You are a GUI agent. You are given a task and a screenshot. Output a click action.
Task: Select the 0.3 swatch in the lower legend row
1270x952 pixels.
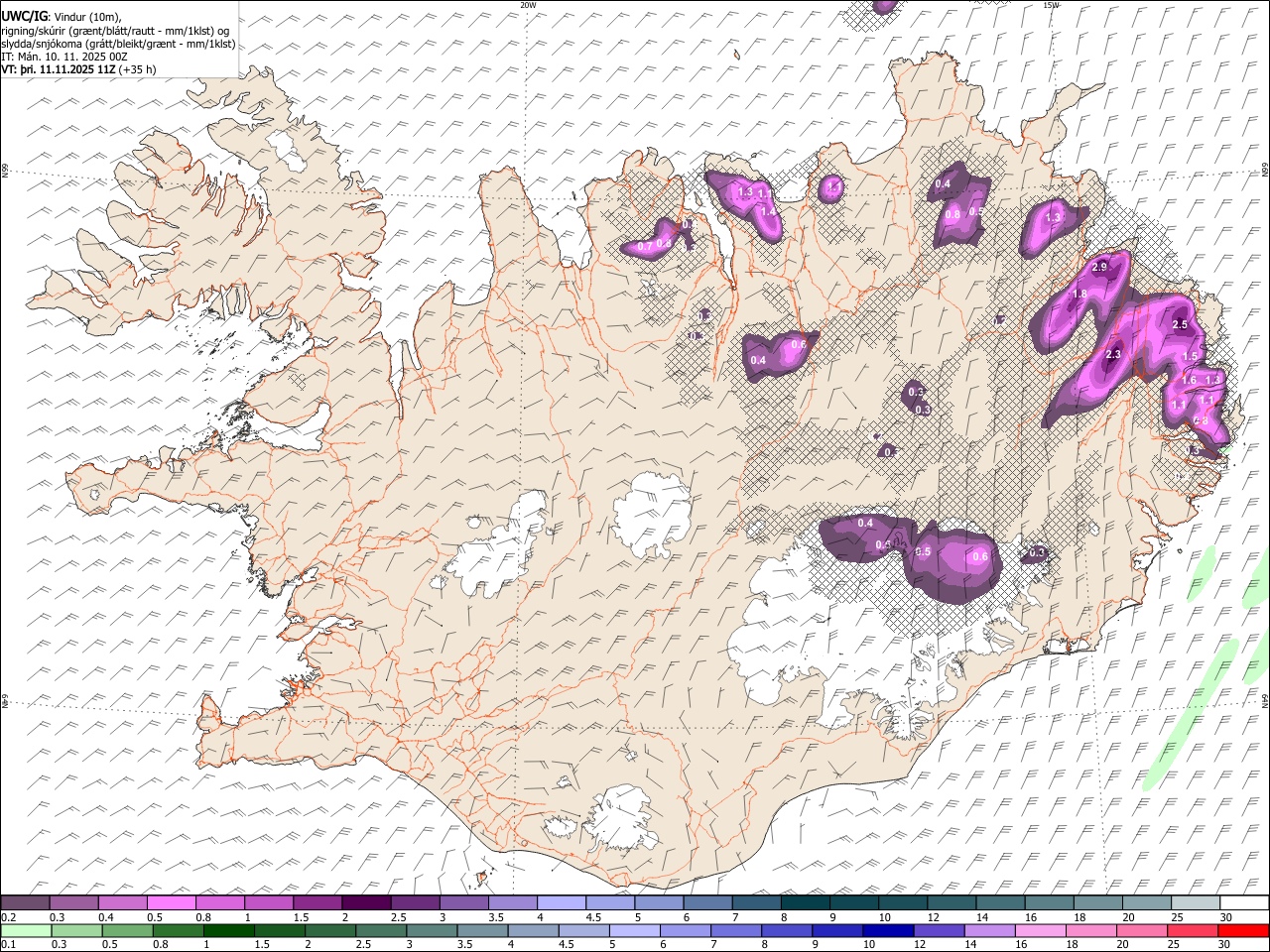point(77,930)
